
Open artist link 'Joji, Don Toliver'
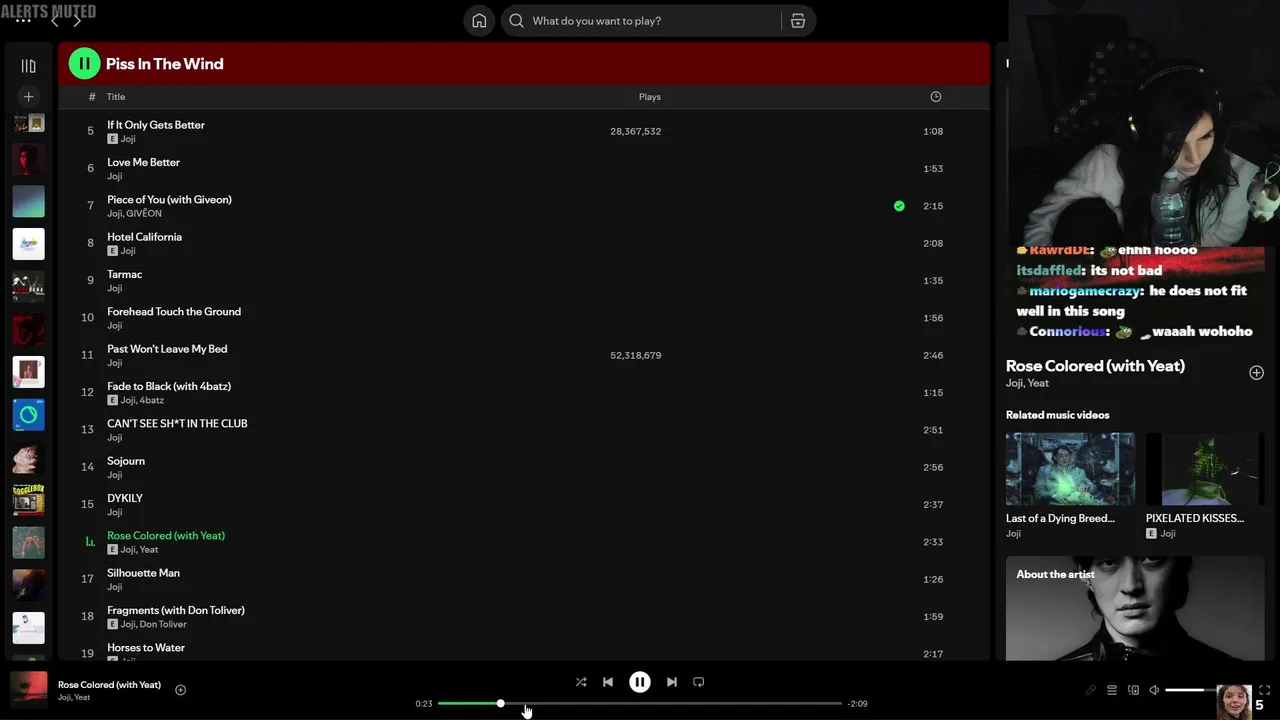[x=153, y=625]
